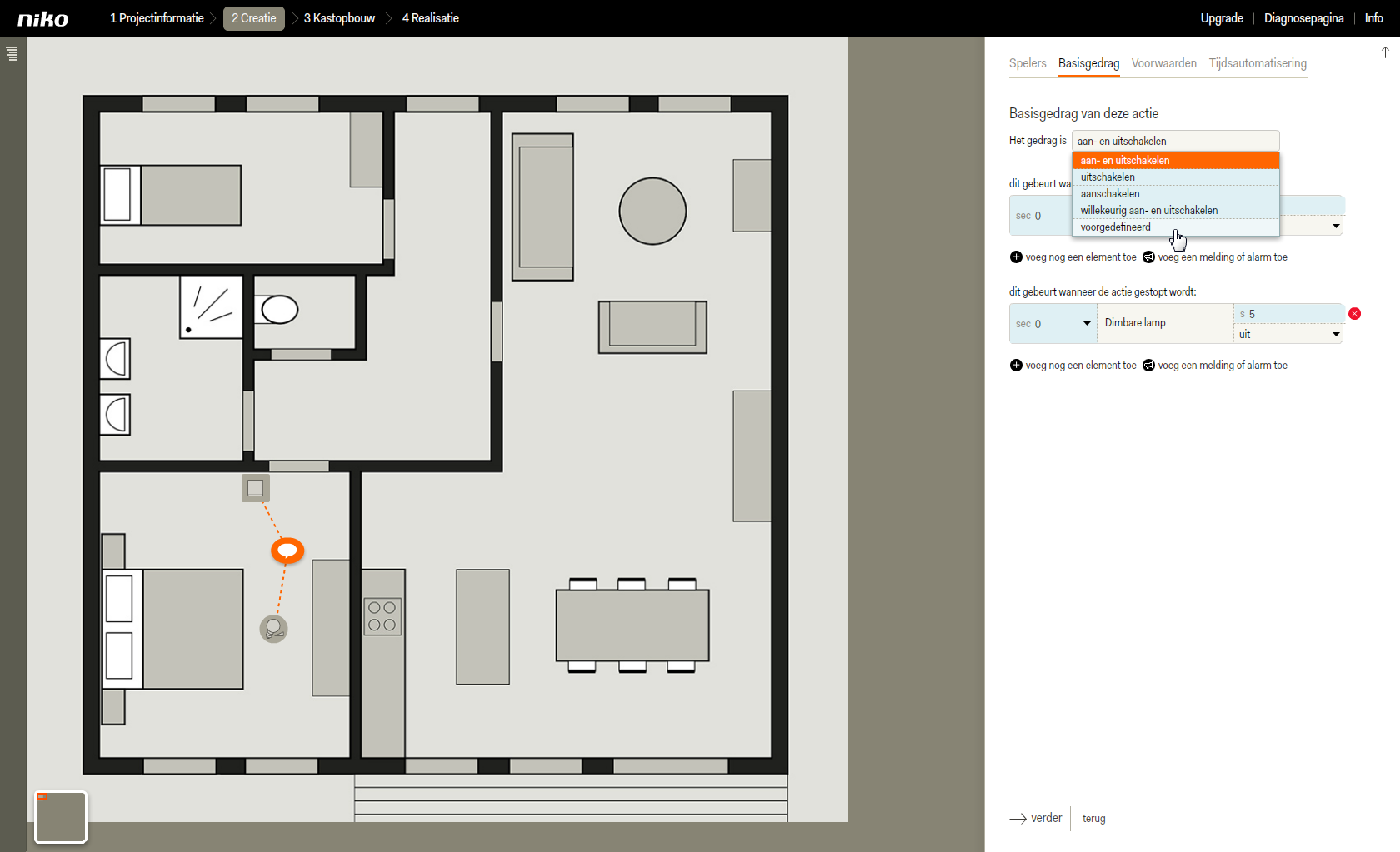The height and width of the screenshot is (852, 1400).
Task: Open the state dropdown arrow in start row
Action: coord(1336,226)
